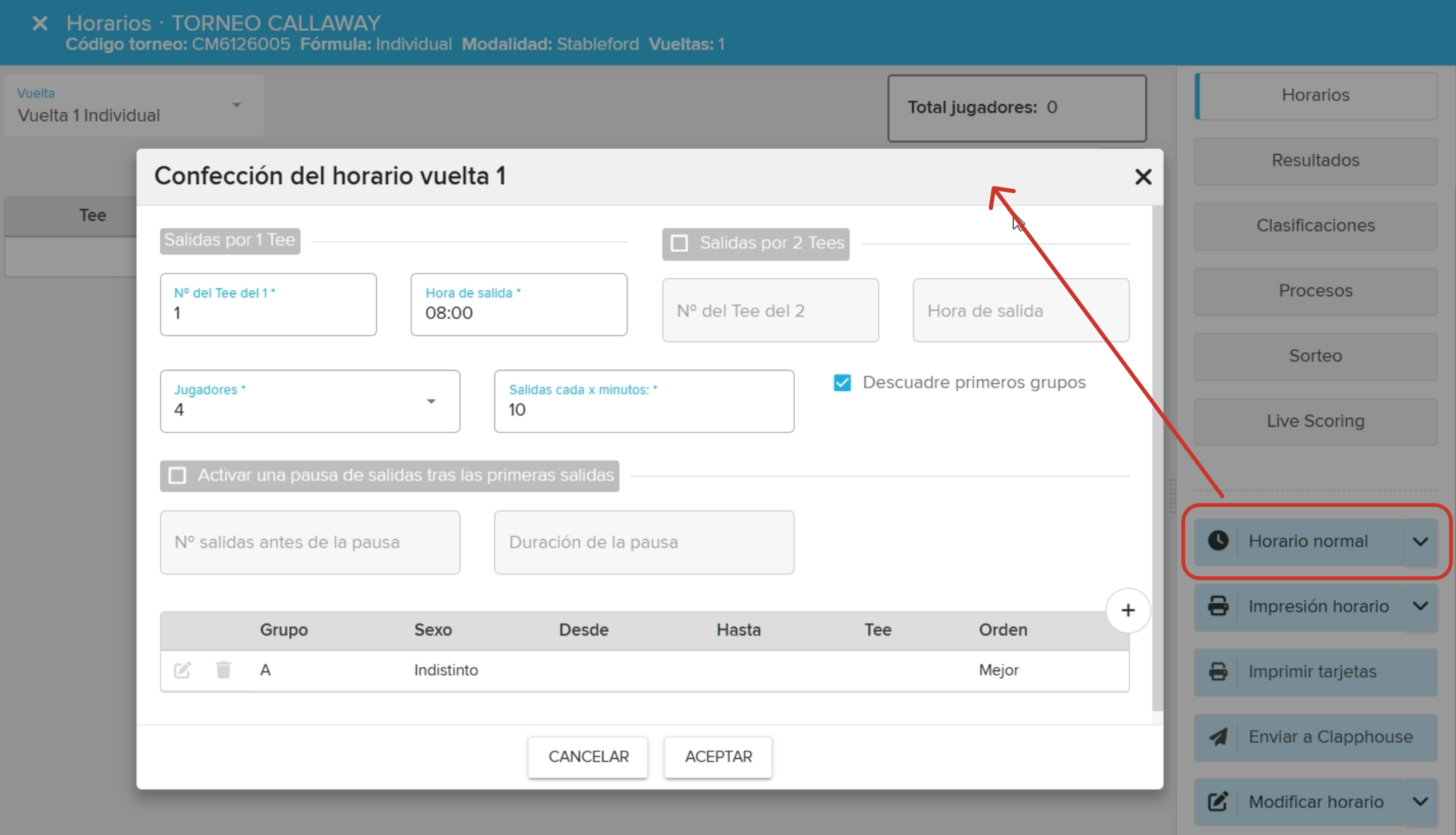Expand Horario normal options arrow

1421,542
